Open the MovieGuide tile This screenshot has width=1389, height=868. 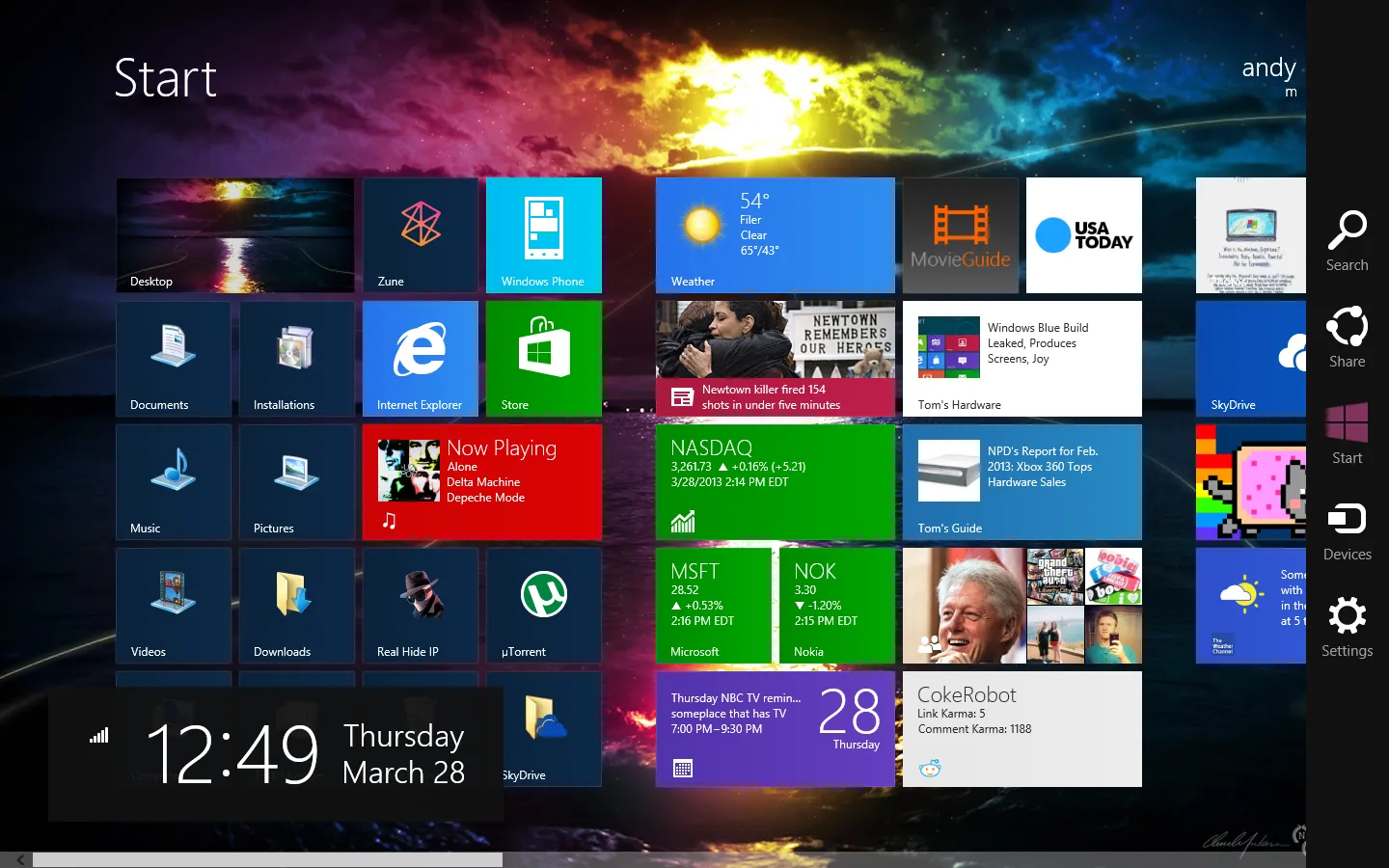(961, 235)
